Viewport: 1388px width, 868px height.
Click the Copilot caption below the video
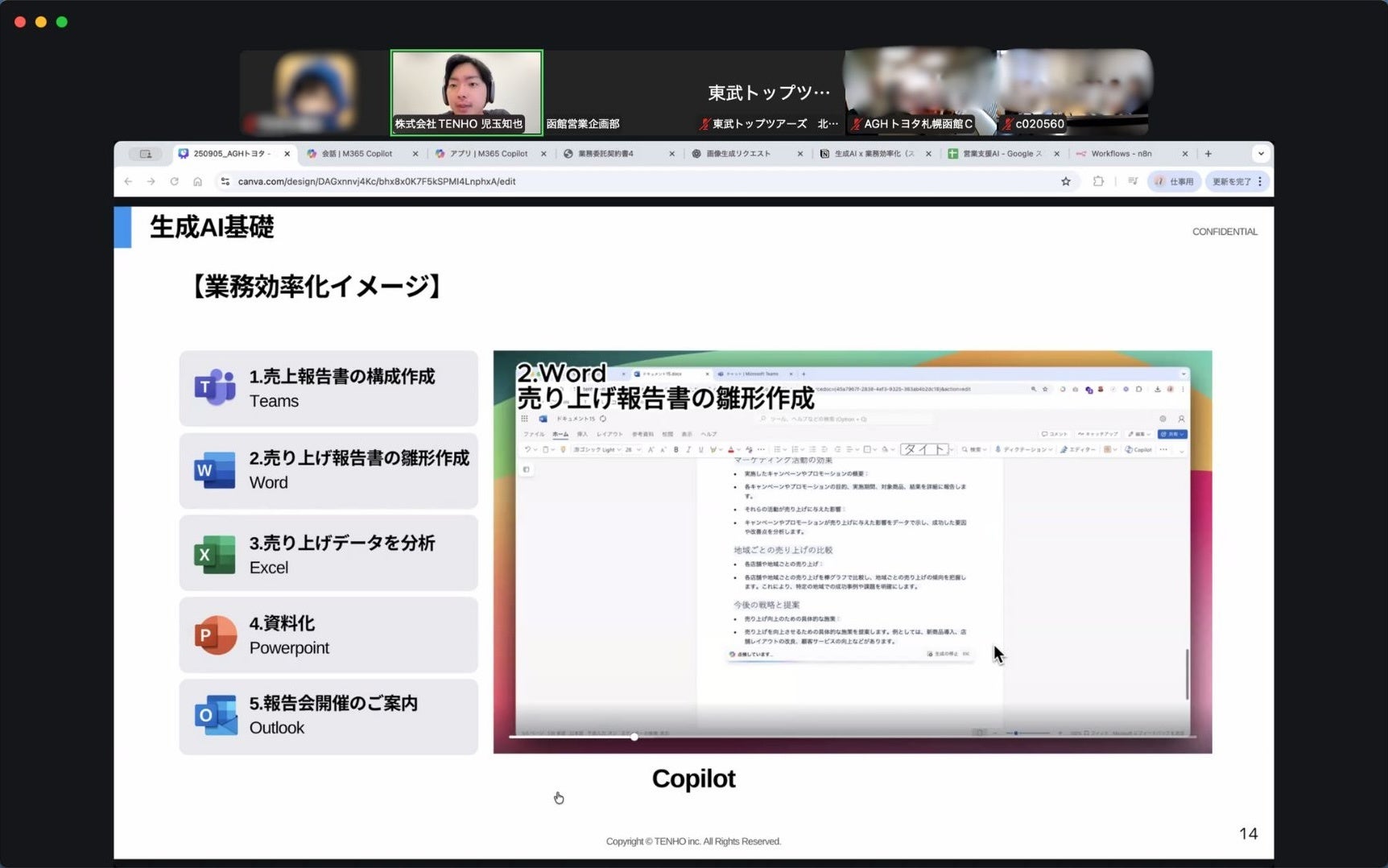693,779
